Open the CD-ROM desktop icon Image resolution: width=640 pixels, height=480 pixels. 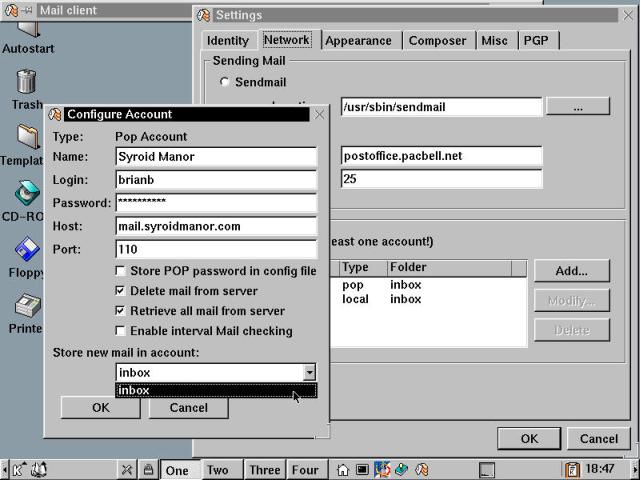(26, 195)
